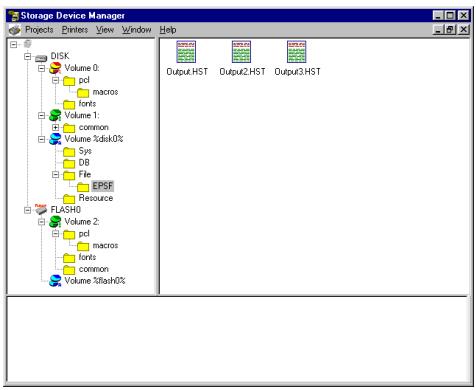
Task: Click the EPSF folder icon
Action: (83, 187)
